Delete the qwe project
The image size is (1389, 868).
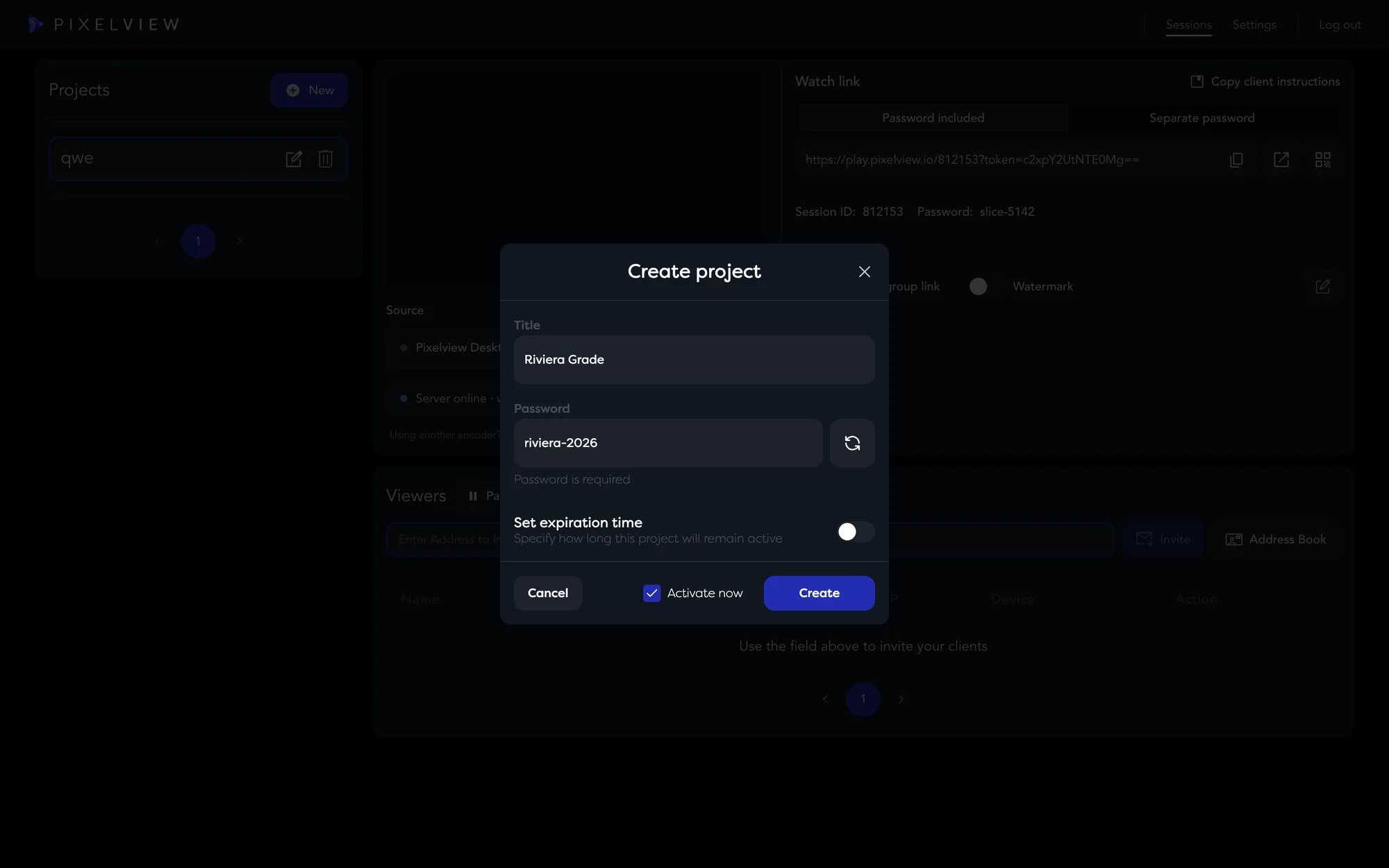pos(325,159)
